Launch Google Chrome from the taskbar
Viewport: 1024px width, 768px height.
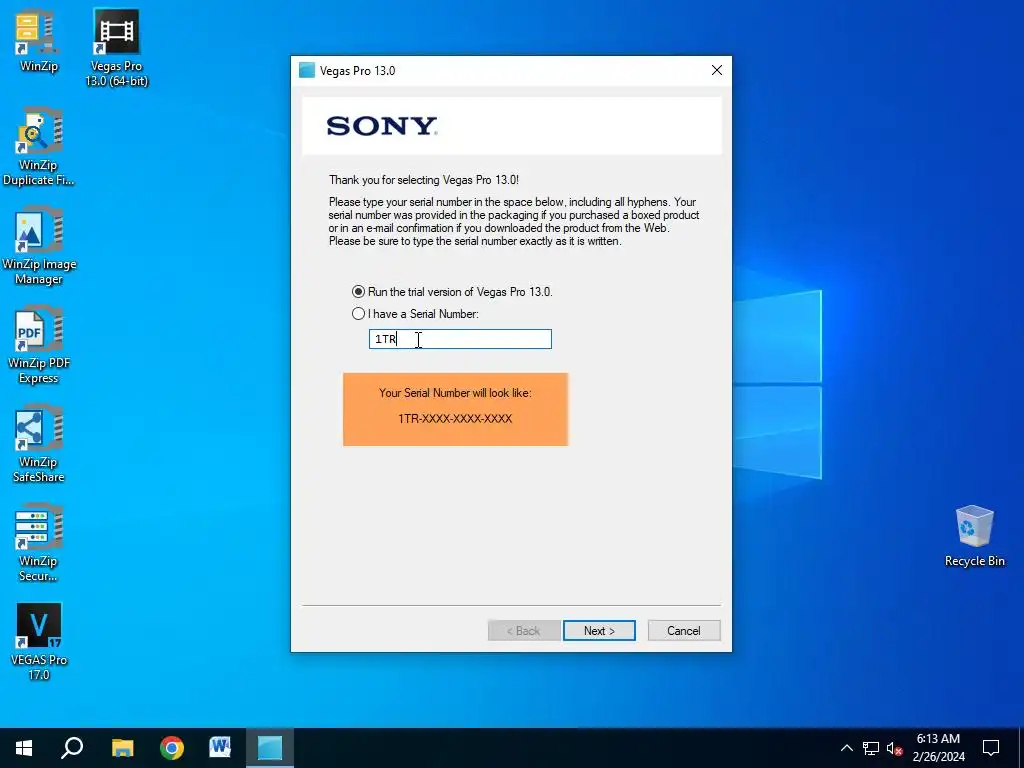pos(172,748)
